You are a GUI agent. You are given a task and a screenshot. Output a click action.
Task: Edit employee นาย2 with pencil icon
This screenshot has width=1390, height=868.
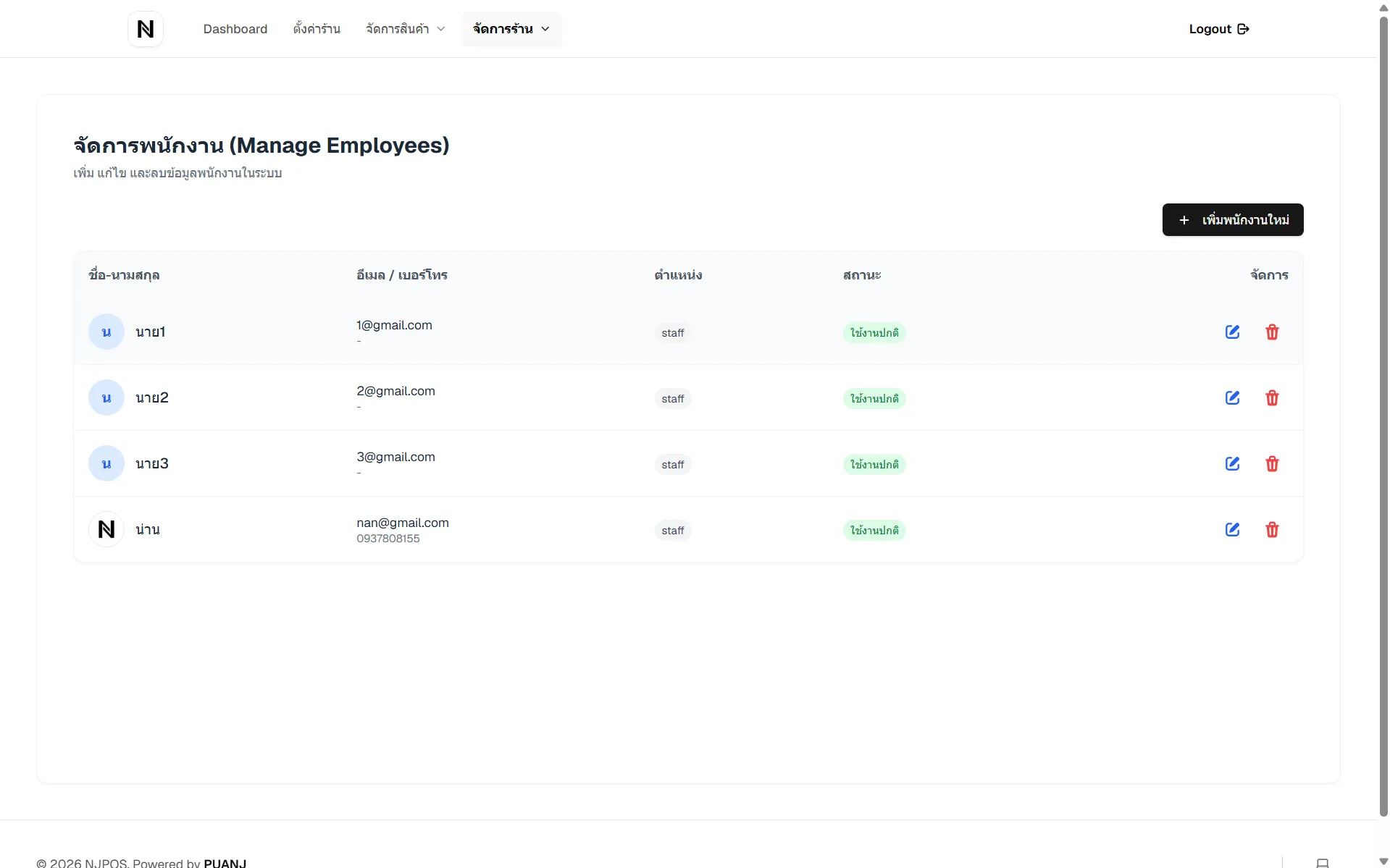pos(1232,398)
